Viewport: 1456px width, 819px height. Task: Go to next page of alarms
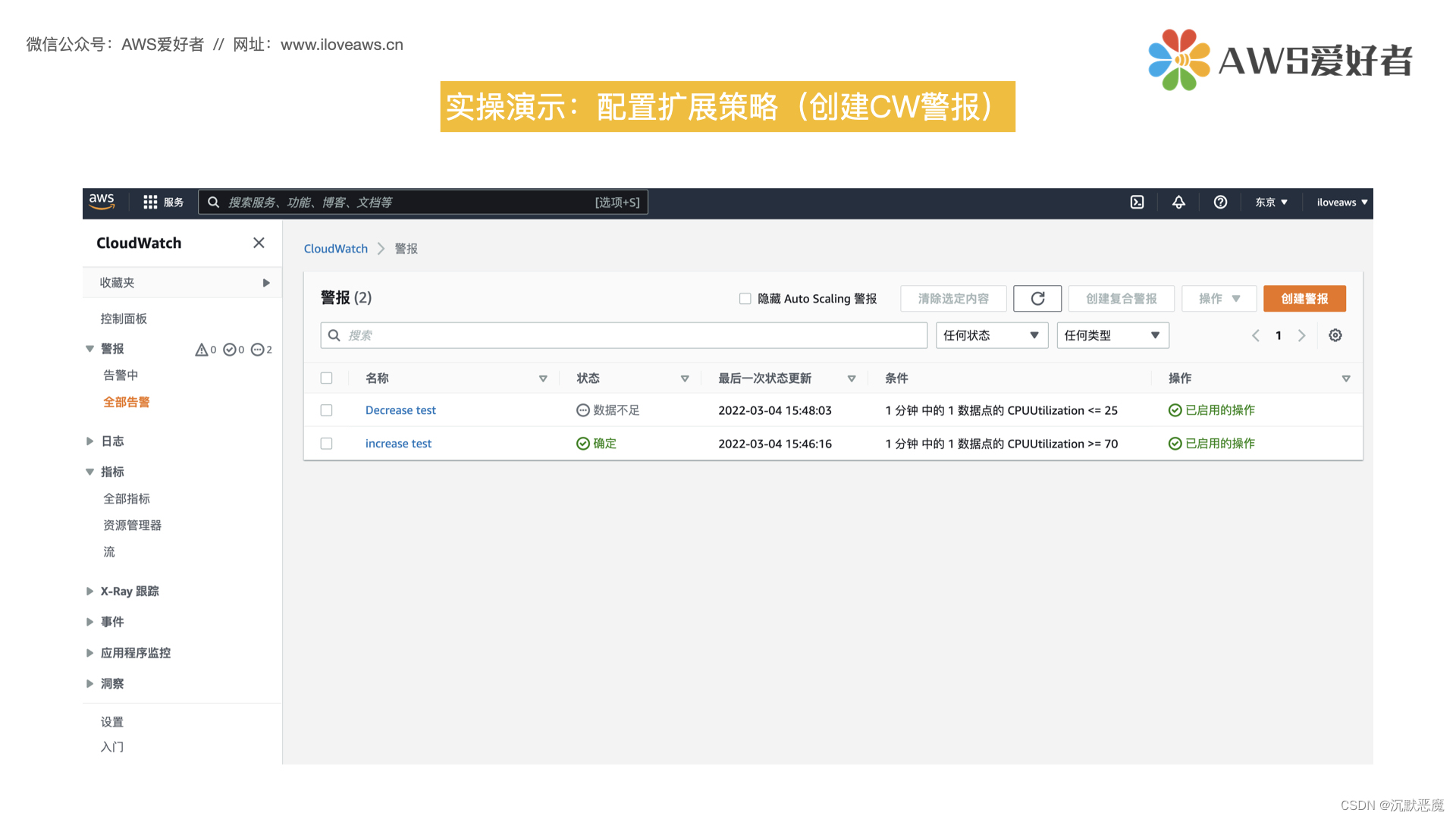point(1302,335)
